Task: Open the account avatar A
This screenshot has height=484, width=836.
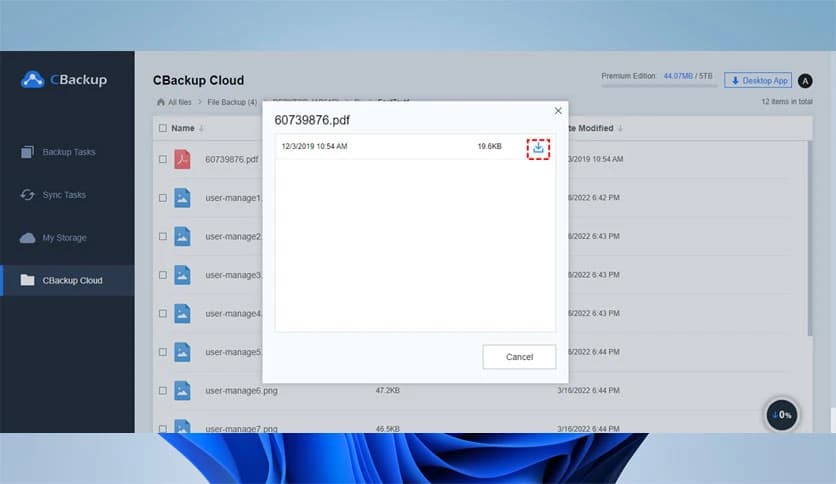Action: click(805, 80)
